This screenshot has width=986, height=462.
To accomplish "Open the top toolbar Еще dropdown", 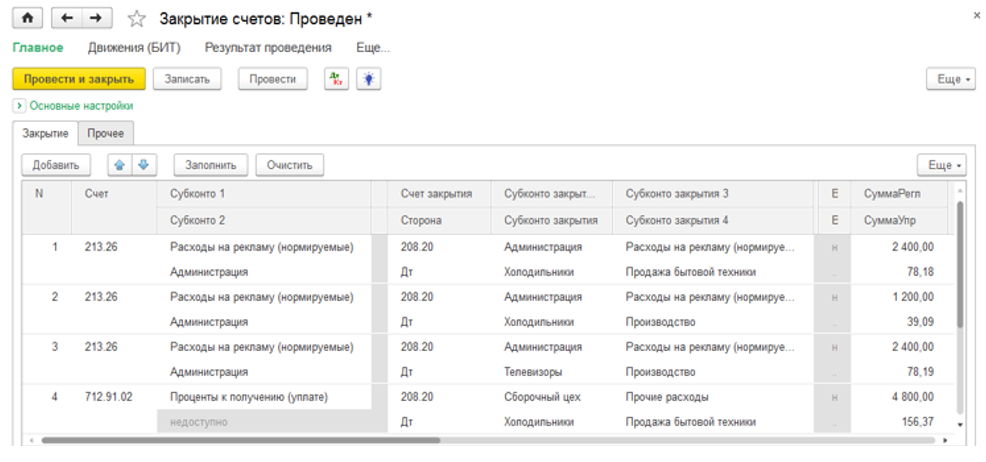I will pos(950,79).
